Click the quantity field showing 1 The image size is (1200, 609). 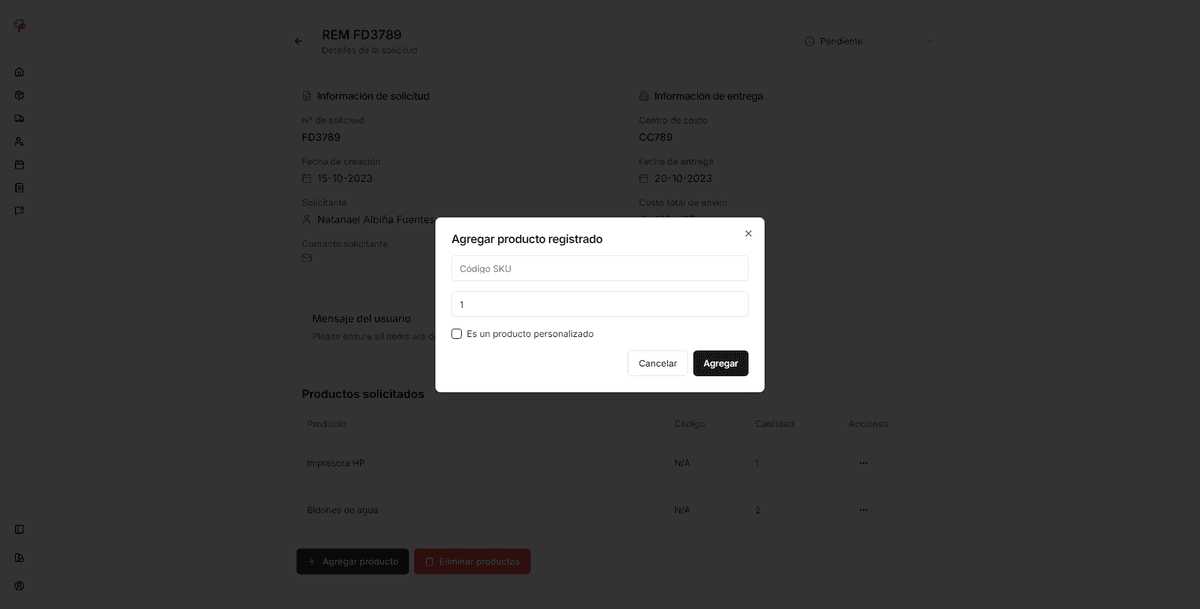coord(600,304)
